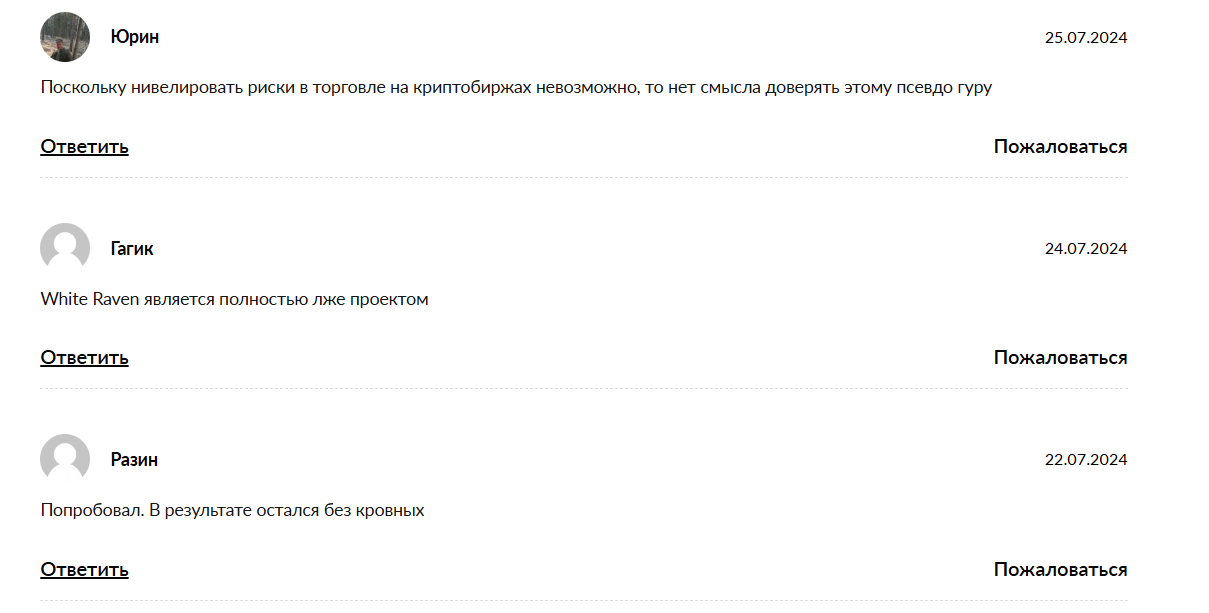Reply to Разин's comment via Ответить
Image resolution: width=1209 pixels, height=613 pixels.
(84, 570)
